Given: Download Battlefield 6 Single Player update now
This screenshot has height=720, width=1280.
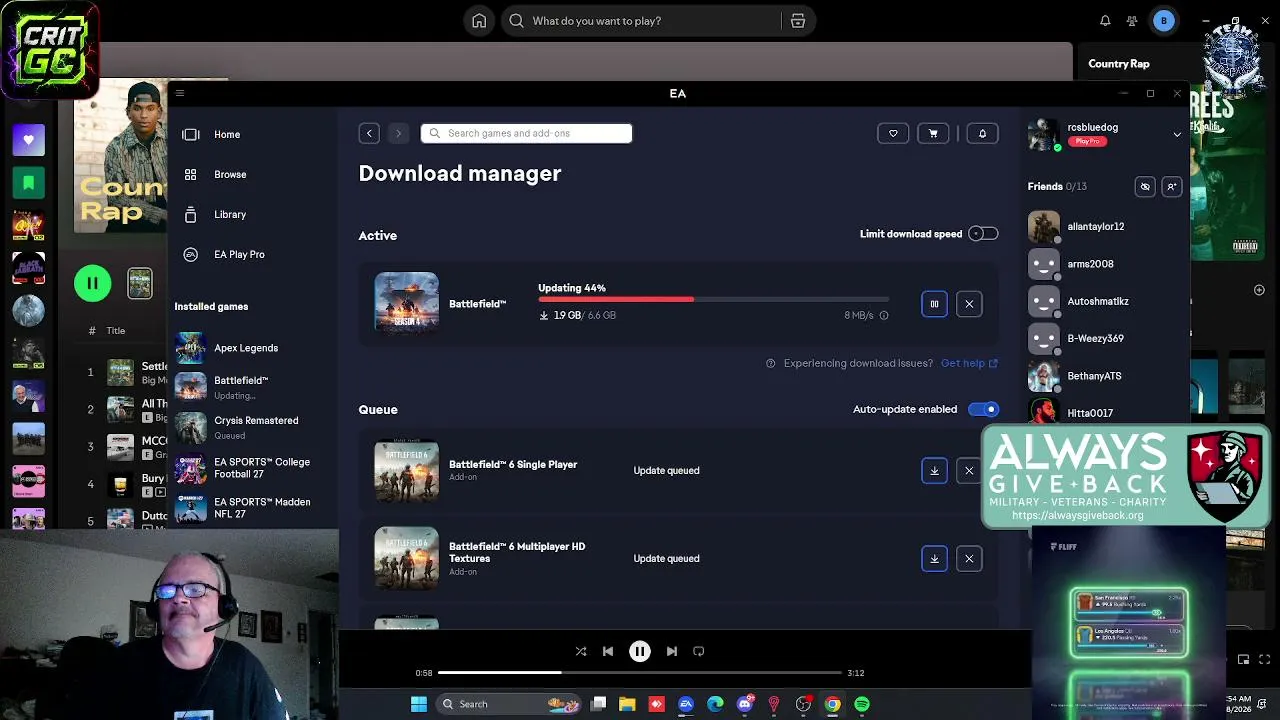Looking at the screenshot, I should pyautogui.click(x=934, y=471).
